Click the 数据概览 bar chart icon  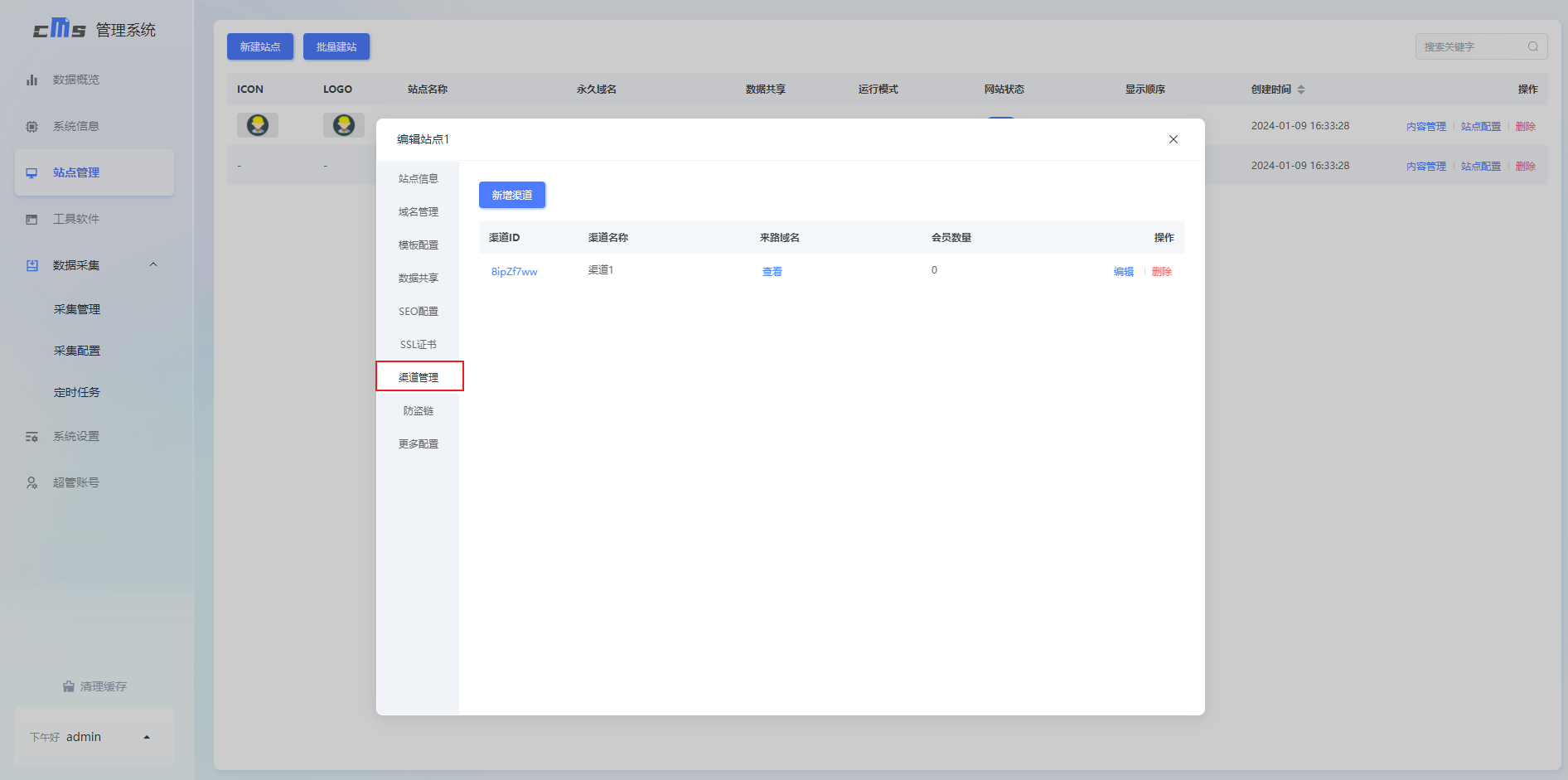[x=31, y=80]
